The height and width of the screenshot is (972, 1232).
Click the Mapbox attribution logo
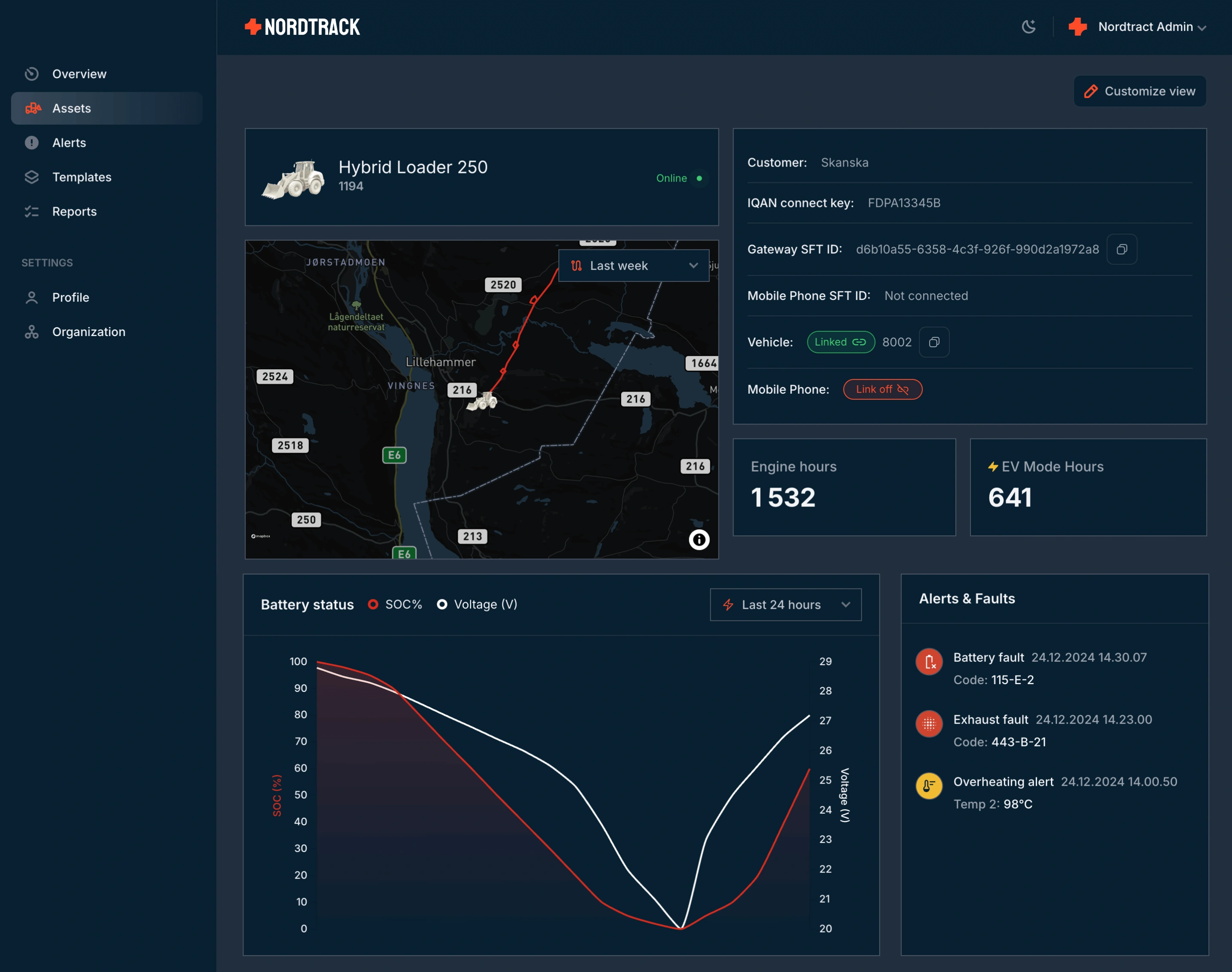coord(261,536)
